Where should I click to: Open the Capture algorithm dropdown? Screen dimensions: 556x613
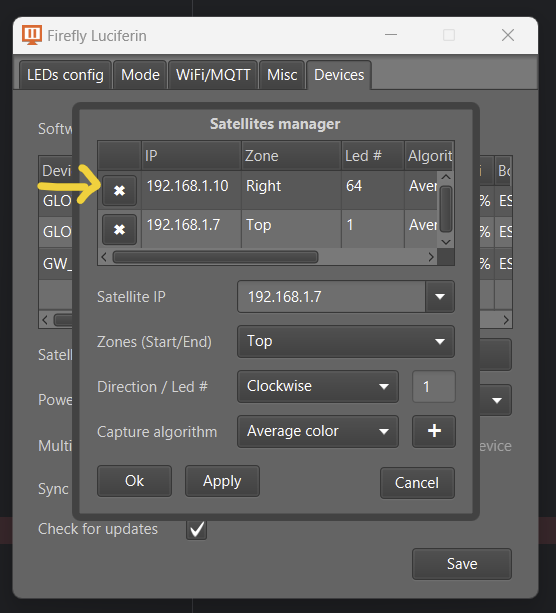pos(318,431)
